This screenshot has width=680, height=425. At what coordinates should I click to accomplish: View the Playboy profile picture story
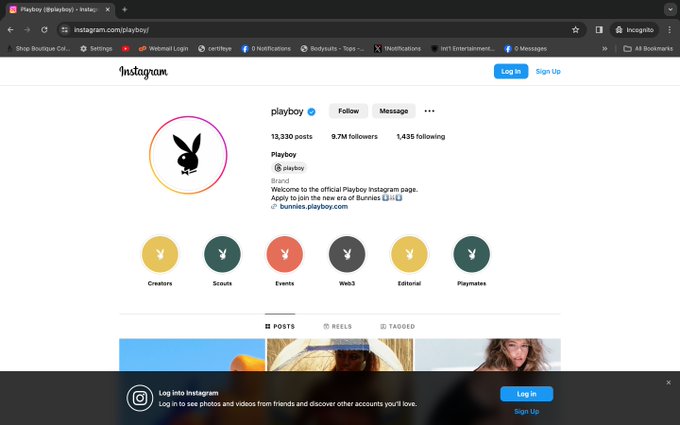pyautogui.click(x=188, y=155)
